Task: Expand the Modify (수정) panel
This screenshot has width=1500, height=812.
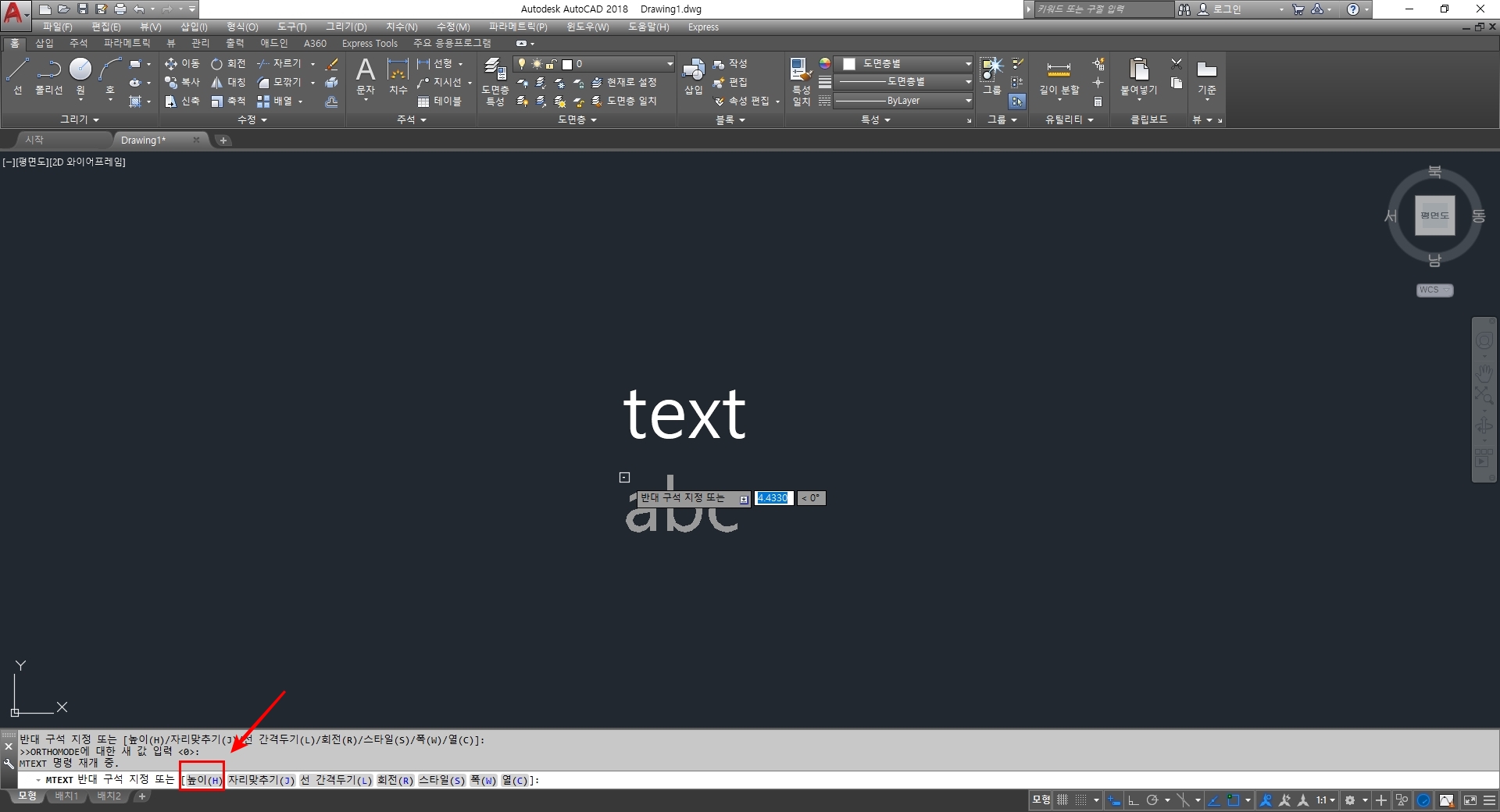Action: (252, 119)
